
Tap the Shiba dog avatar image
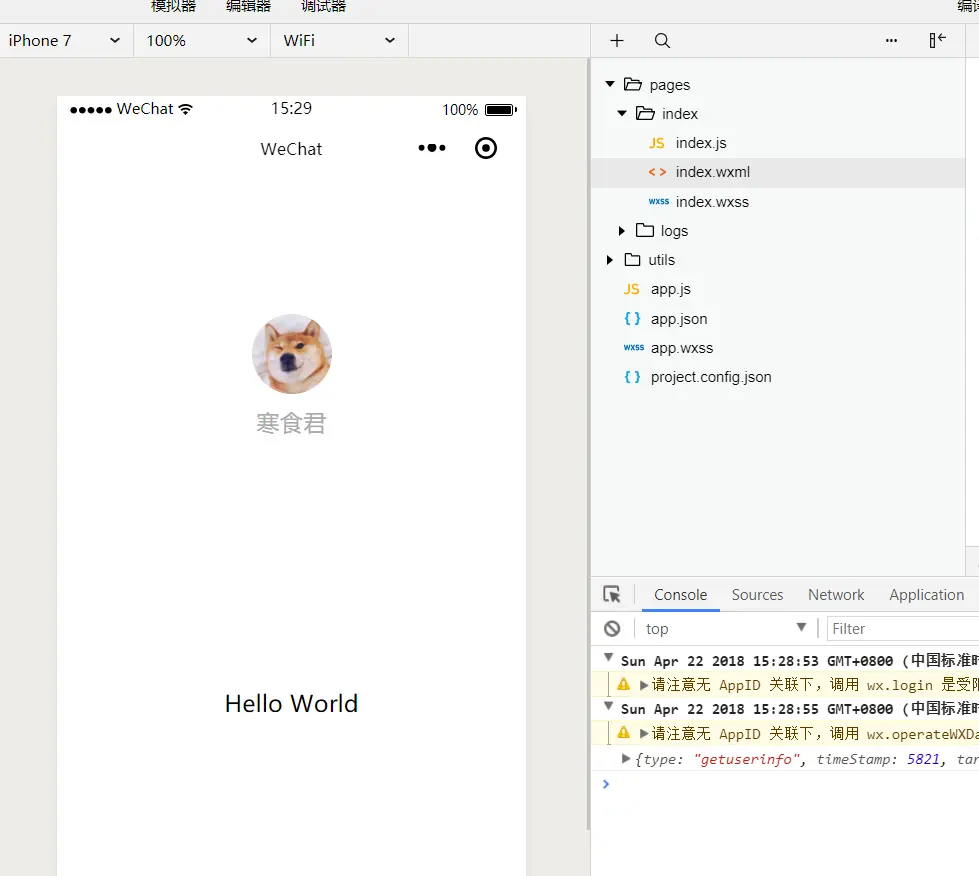(292, 354)
